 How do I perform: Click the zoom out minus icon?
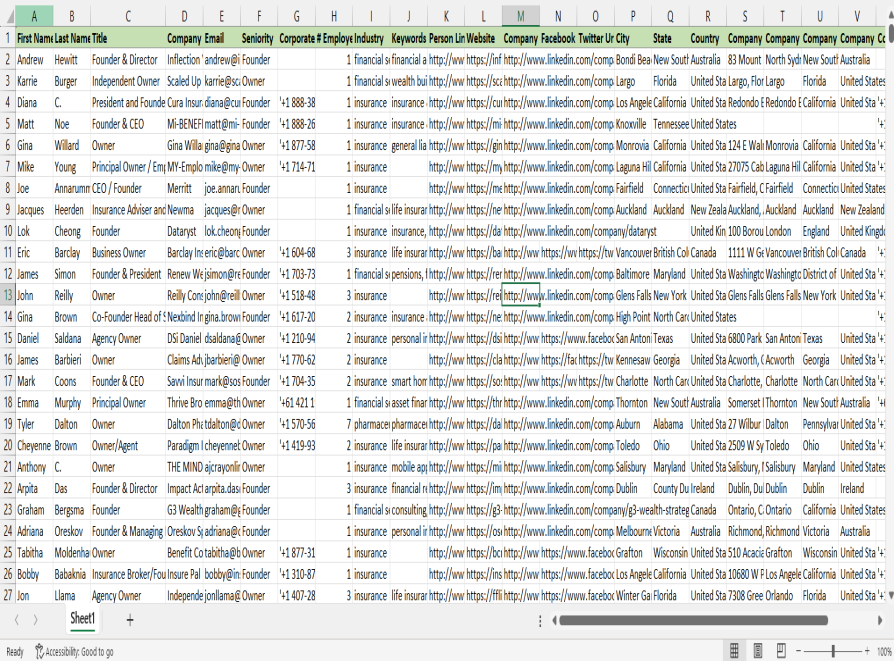799,651
